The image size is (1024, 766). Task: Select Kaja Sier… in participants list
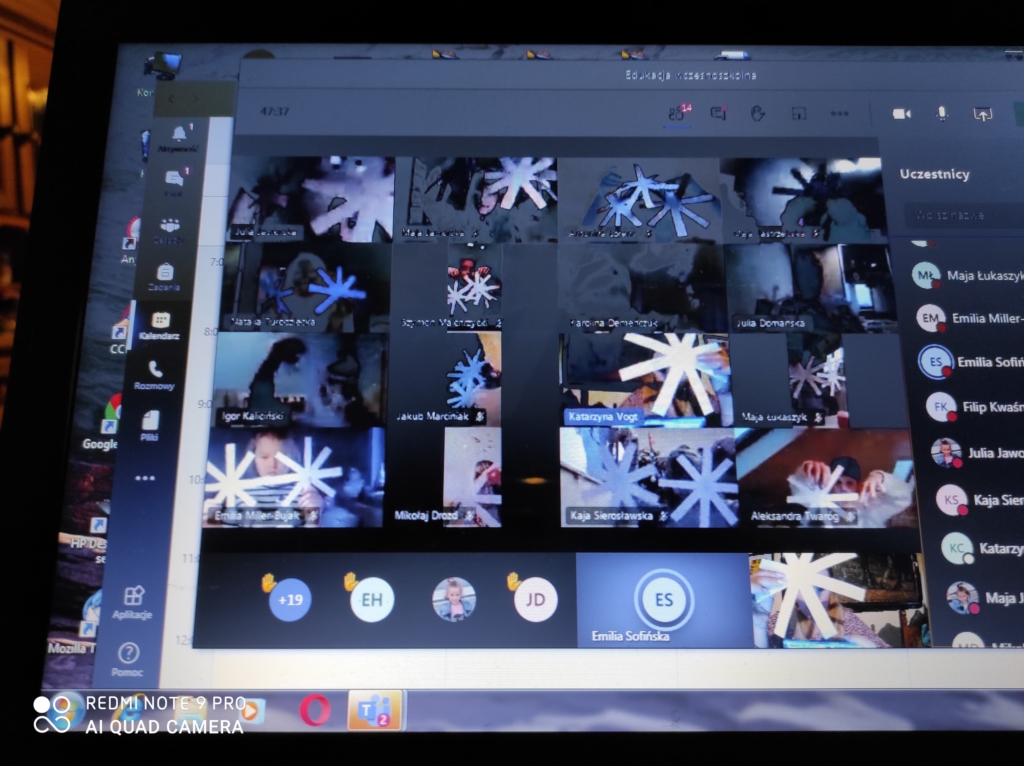[980, 500]
